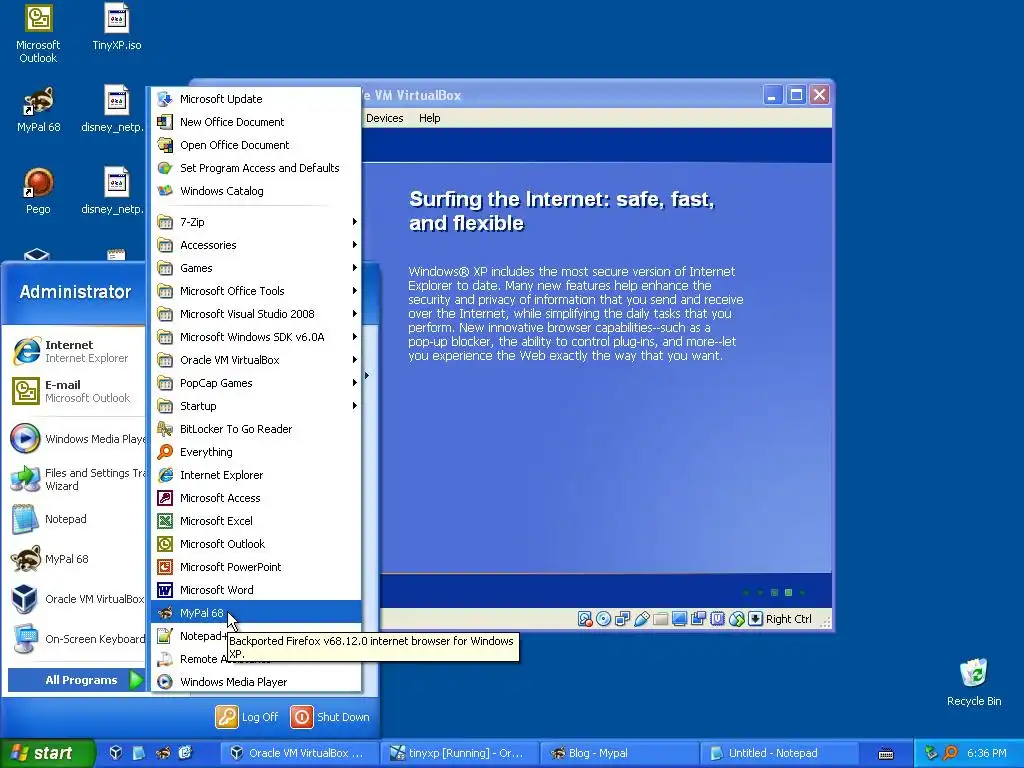Click the CPU virtualization chip icon in VM status bar
1024x768 pixels.
[x=717, y=618]
